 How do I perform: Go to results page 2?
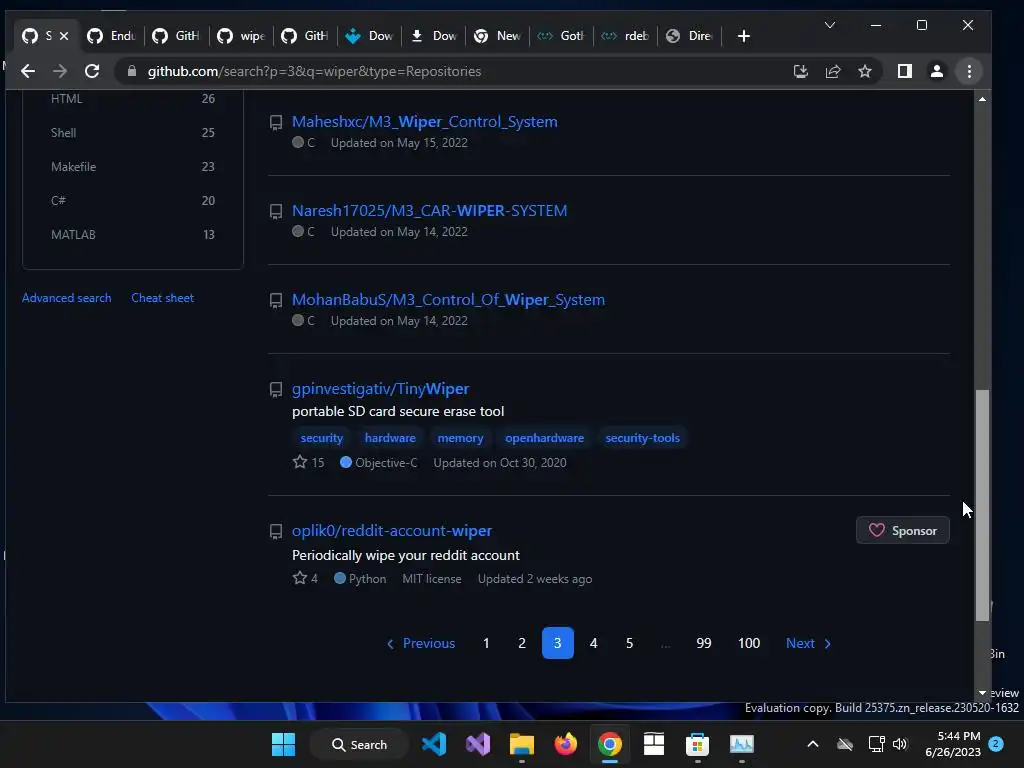click(x=522, y=643)
